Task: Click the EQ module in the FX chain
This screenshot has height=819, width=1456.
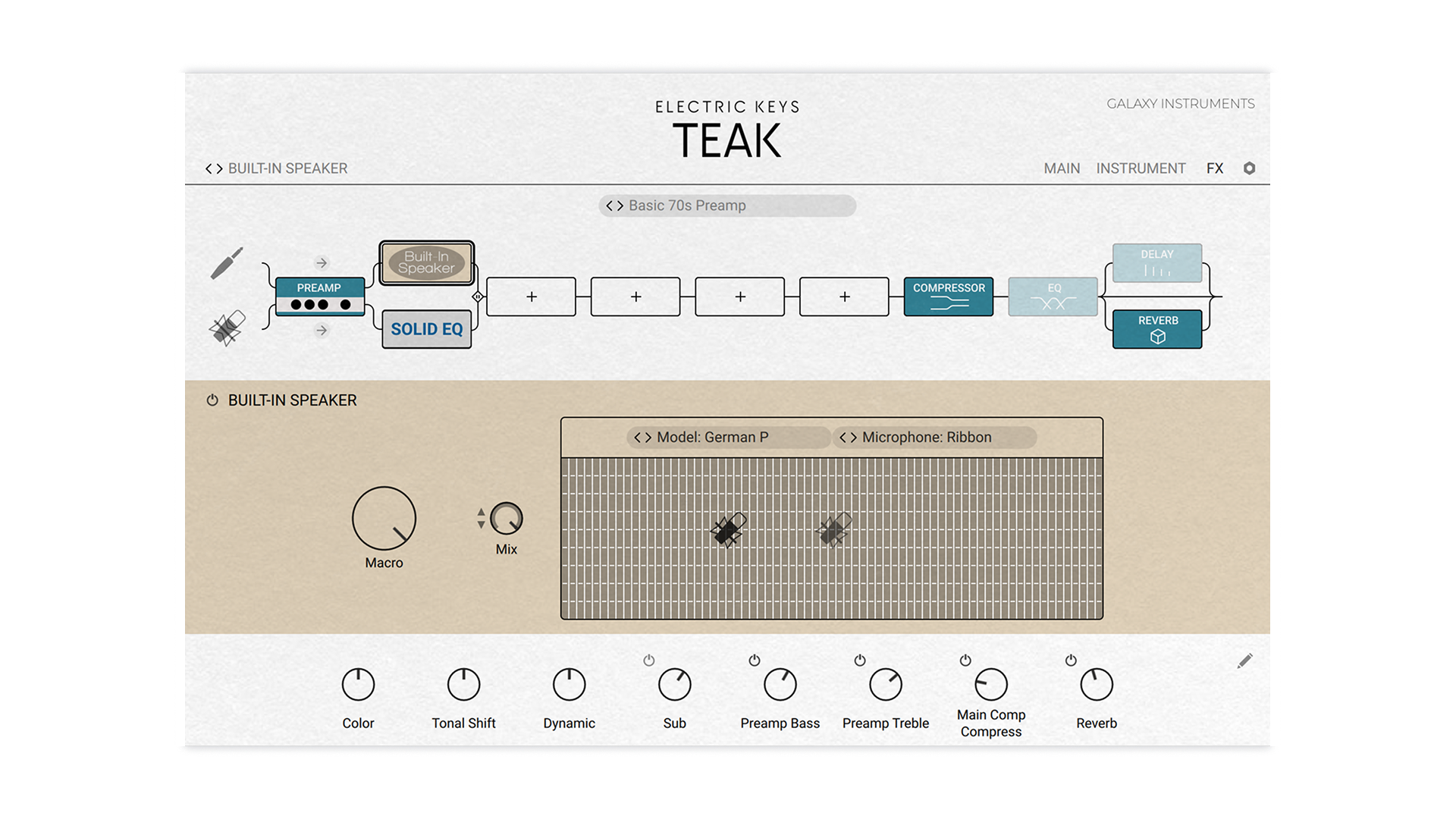Action: [x=1053, y=297]
